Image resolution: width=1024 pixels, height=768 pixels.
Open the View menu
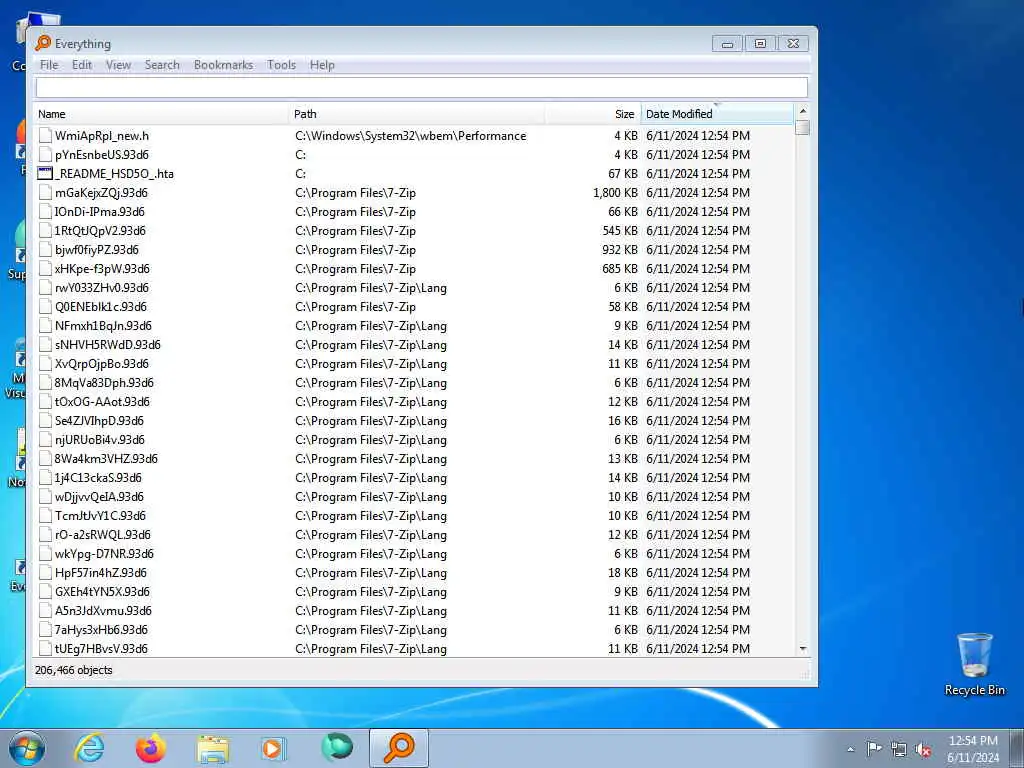(118, 65)
